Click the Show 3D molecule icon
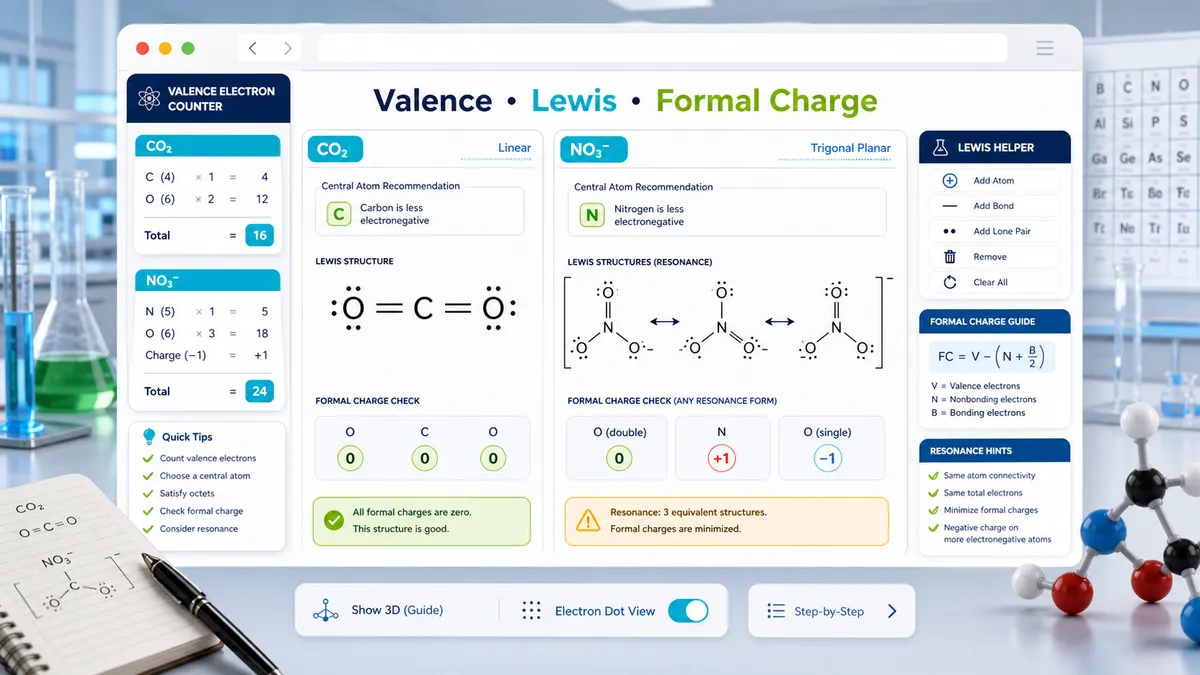Image resolution: width=1200 pixels, height=675 pixels. pos(326,610)
